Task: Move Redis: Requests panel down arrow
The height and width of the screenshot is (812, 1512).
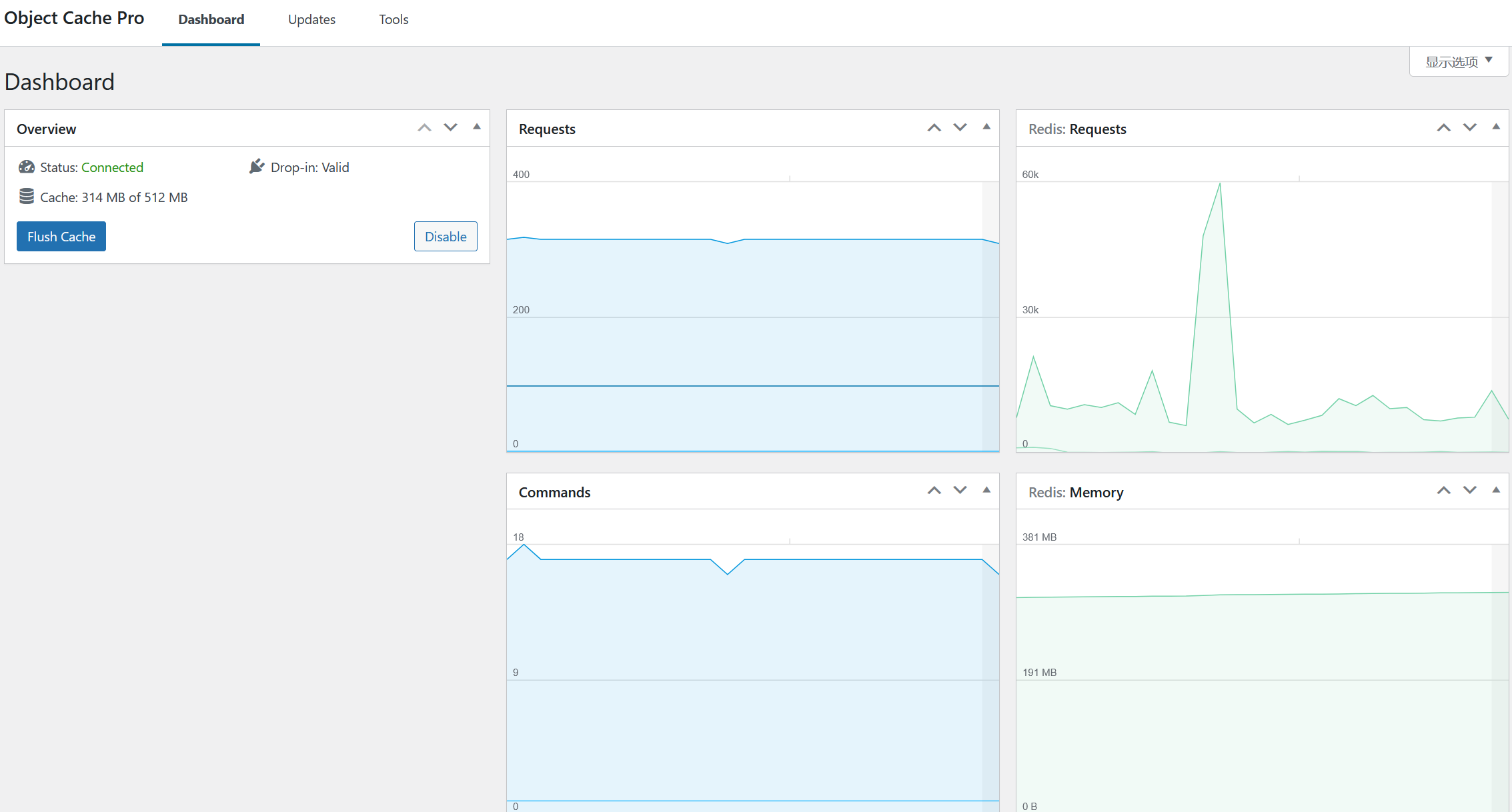Action: click(x=1470, y=128)
